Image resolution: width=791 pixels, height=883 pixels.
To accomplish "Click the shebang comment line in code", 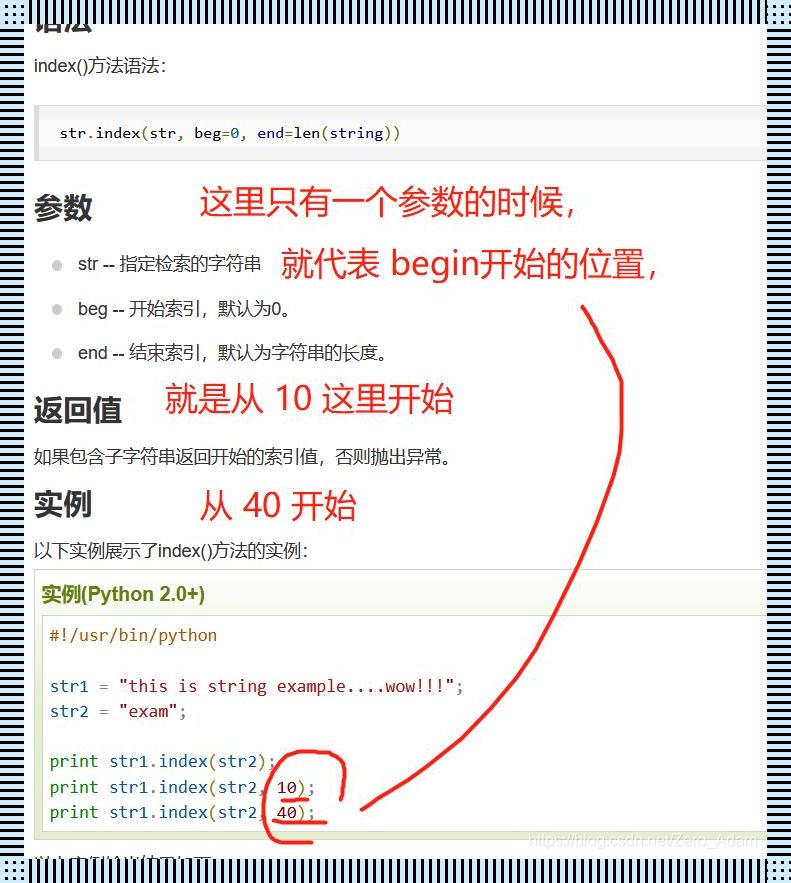I will tap(133, 635).
